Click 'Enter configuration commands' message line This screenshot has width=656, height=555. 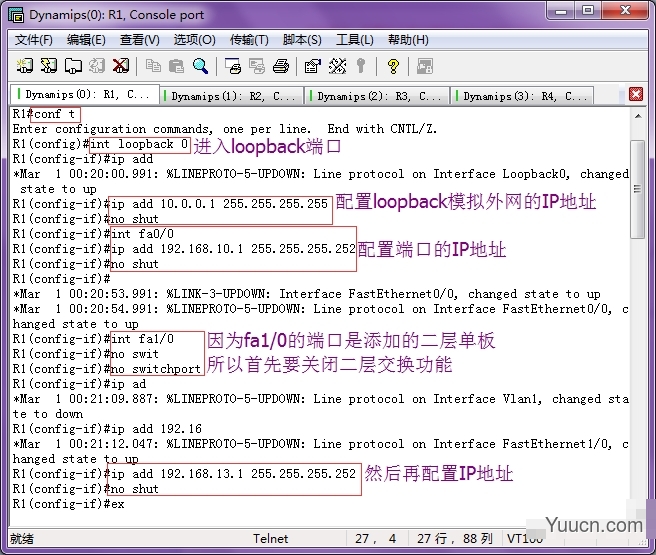coord(225,129)
